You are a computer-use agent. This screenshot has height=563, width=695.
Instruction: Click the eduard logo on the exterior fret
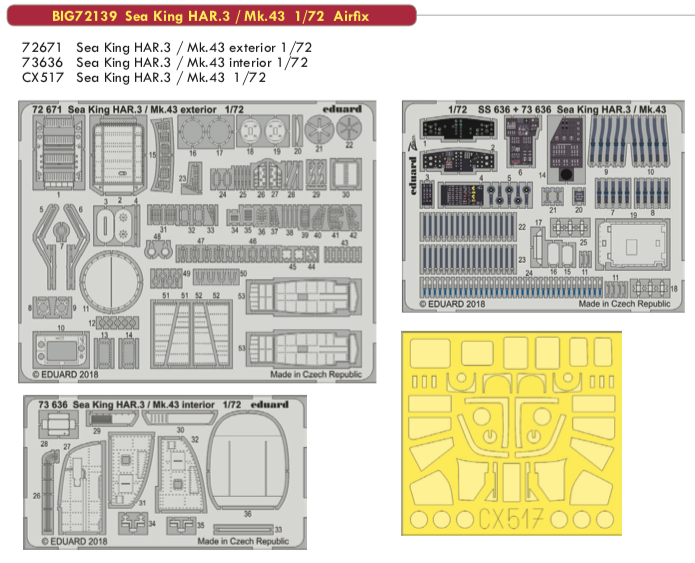click(x=342, y=109)
